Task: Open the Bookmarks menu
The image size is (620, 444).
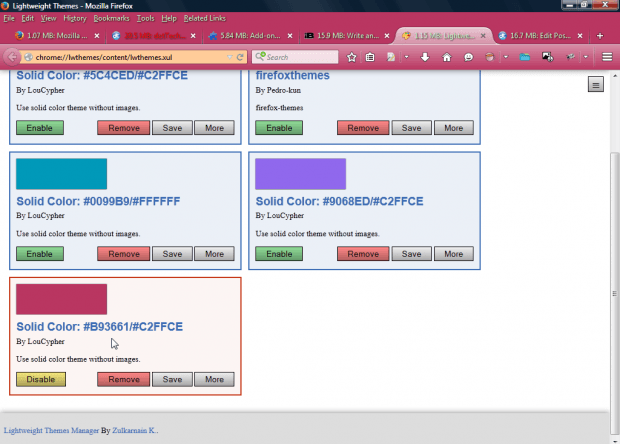Action: coord(111,18)
